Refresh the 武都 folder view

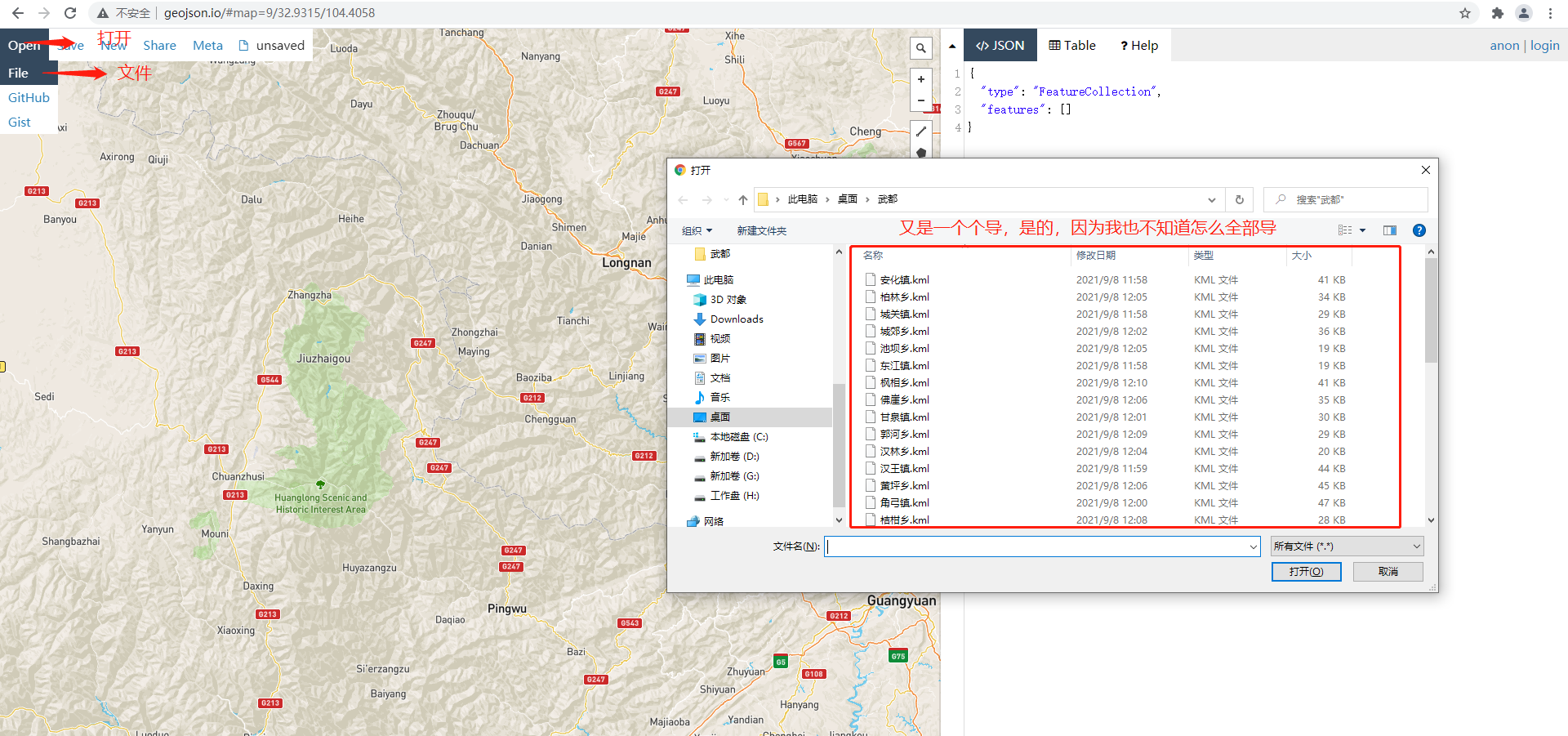1239,199
